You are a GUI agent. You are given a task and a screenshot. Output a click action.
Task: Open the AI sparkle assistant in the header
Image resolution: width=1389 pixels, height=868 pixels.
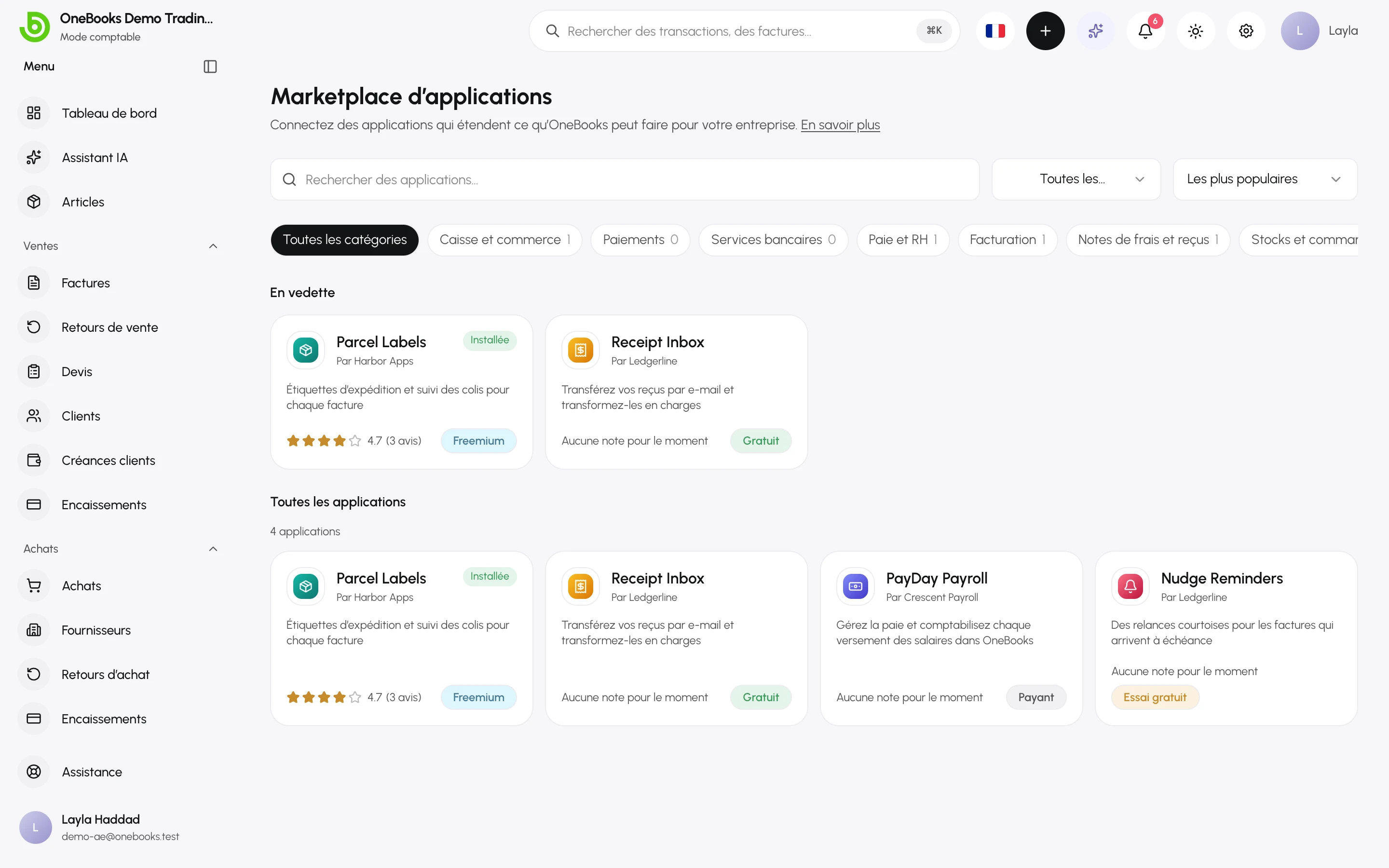[x=1095, y=31]
